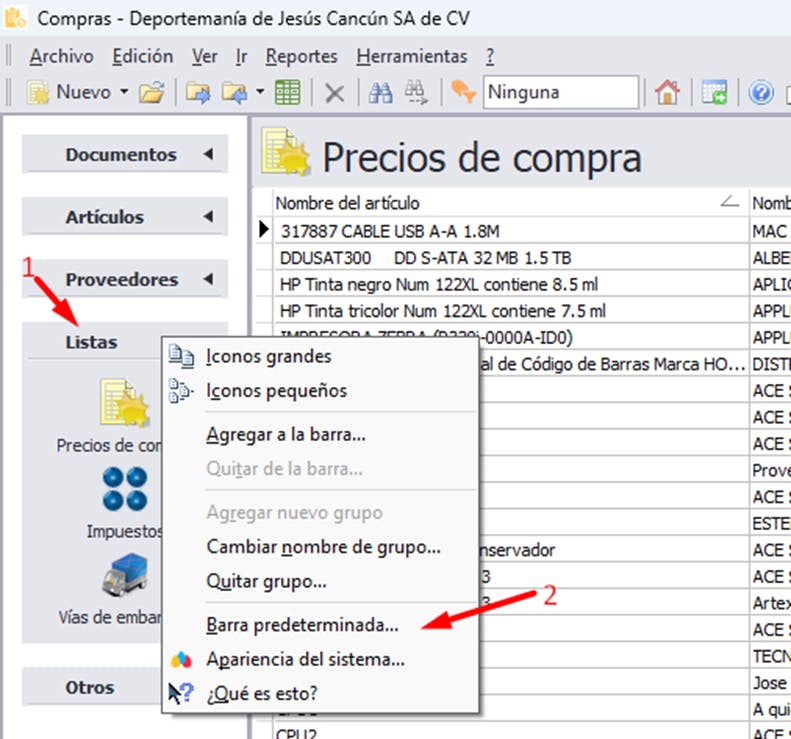
Task: Click the green spreadsheet grid icon
Action: pyautogui.click(x=288, y=92)
